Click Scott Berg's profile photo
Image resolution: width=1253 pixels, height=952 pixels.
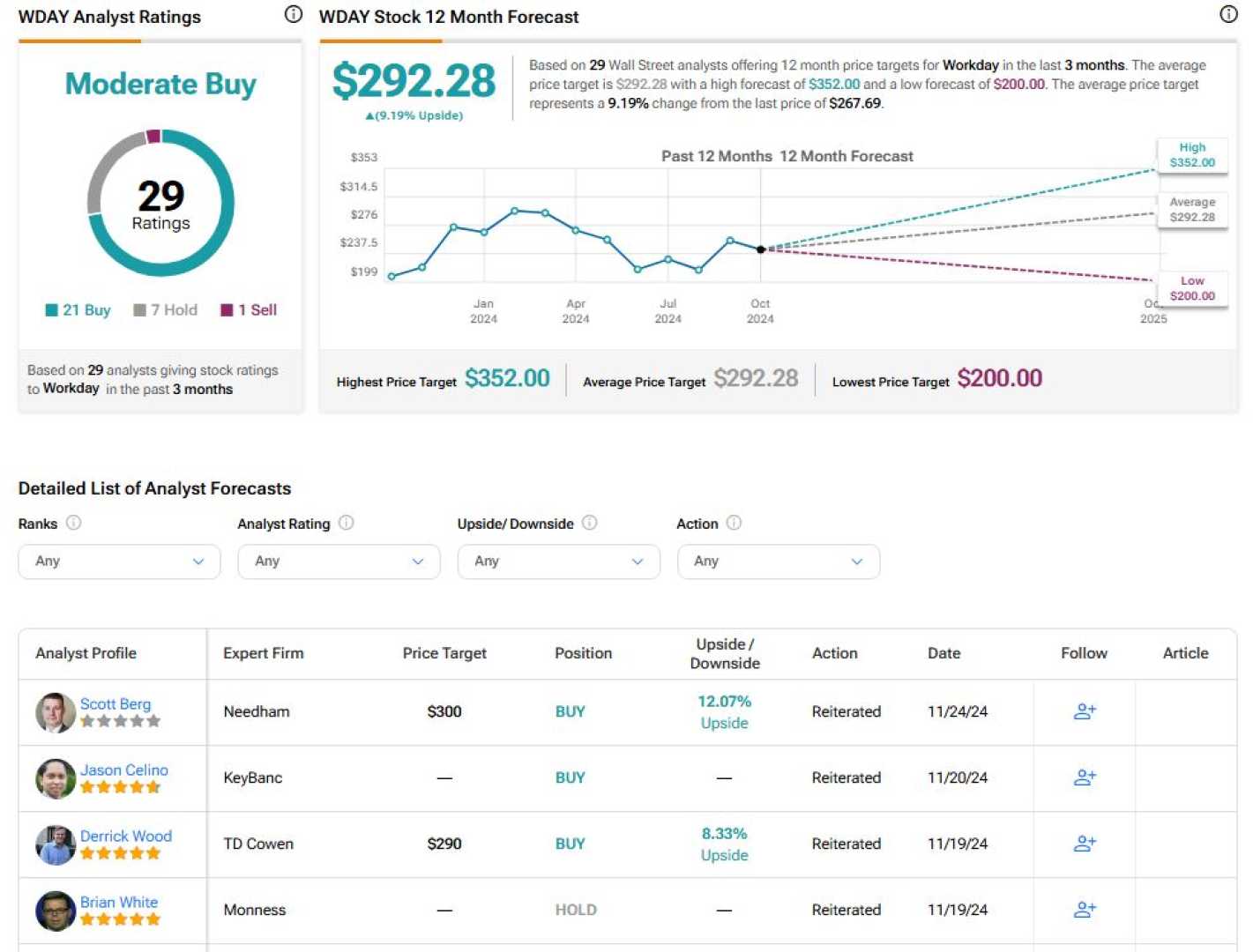click(56, 712)
